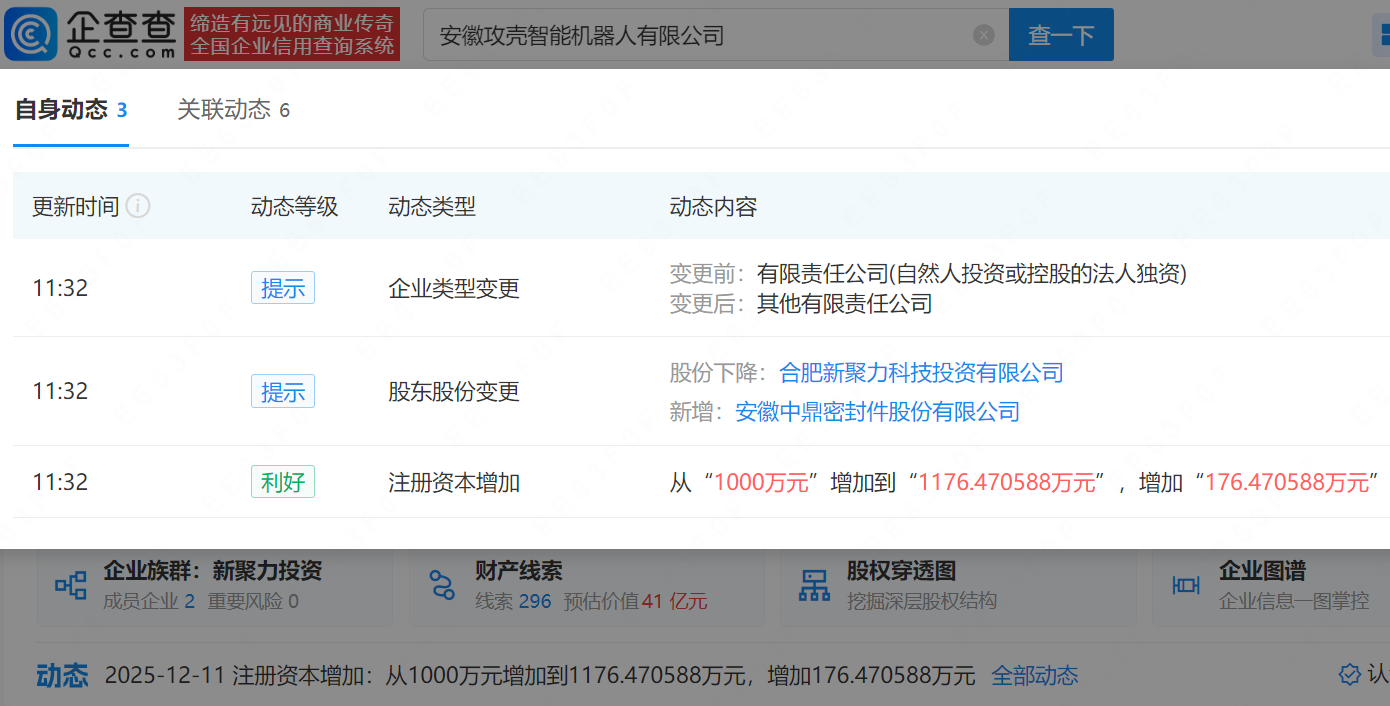Screen dimensions: 1390x706
Task: Click the red slogan banner beside the logo
Action: tap(291, 33)
